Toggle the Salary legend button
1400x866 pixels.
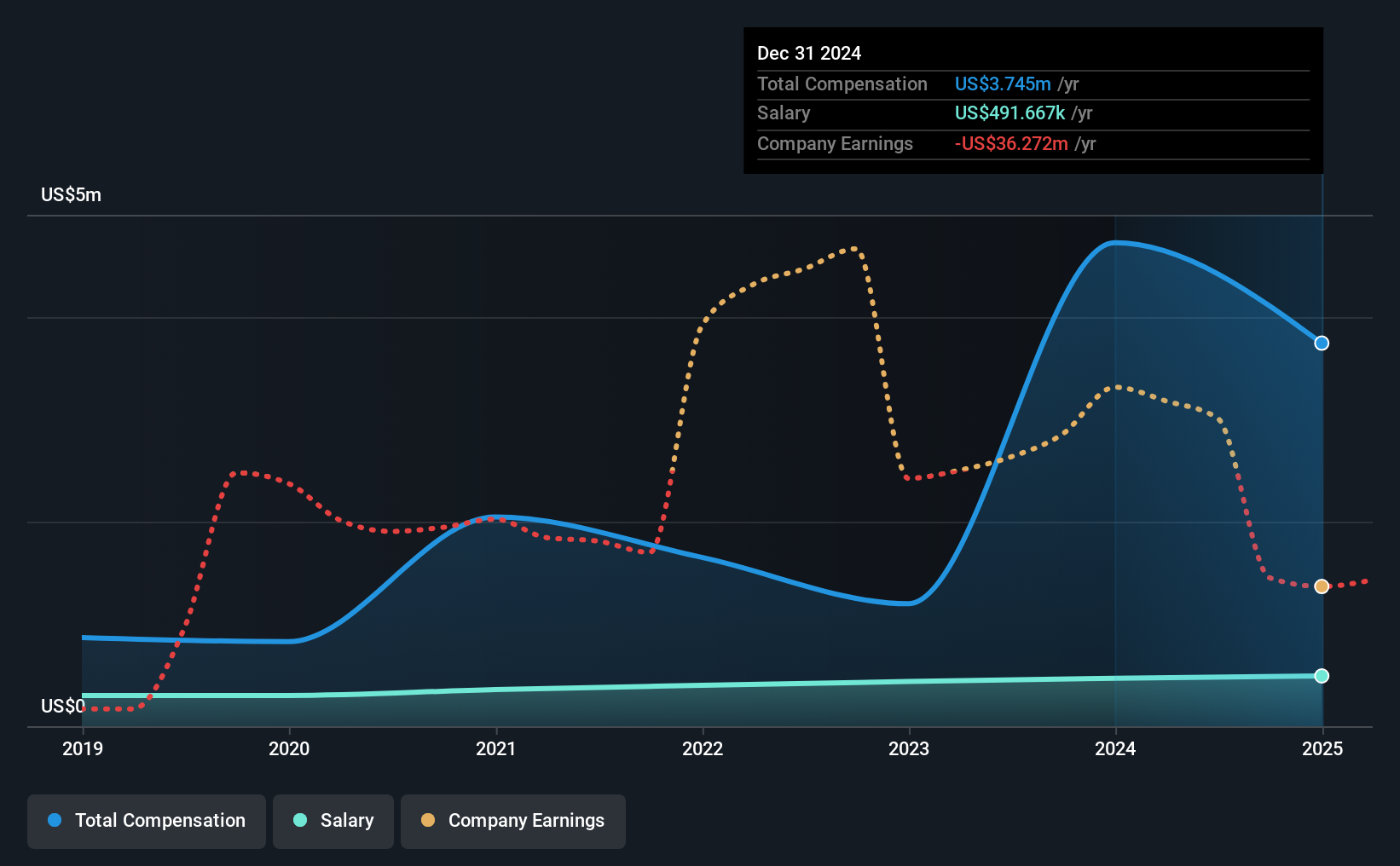tap(333, 821)
